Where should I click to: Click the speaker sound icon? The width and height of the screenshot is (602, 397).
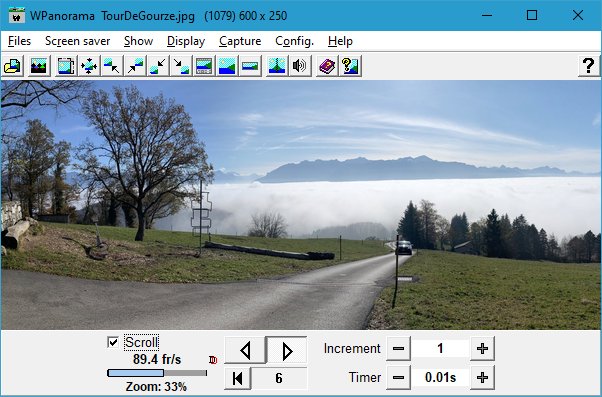[x=300, y=66]
